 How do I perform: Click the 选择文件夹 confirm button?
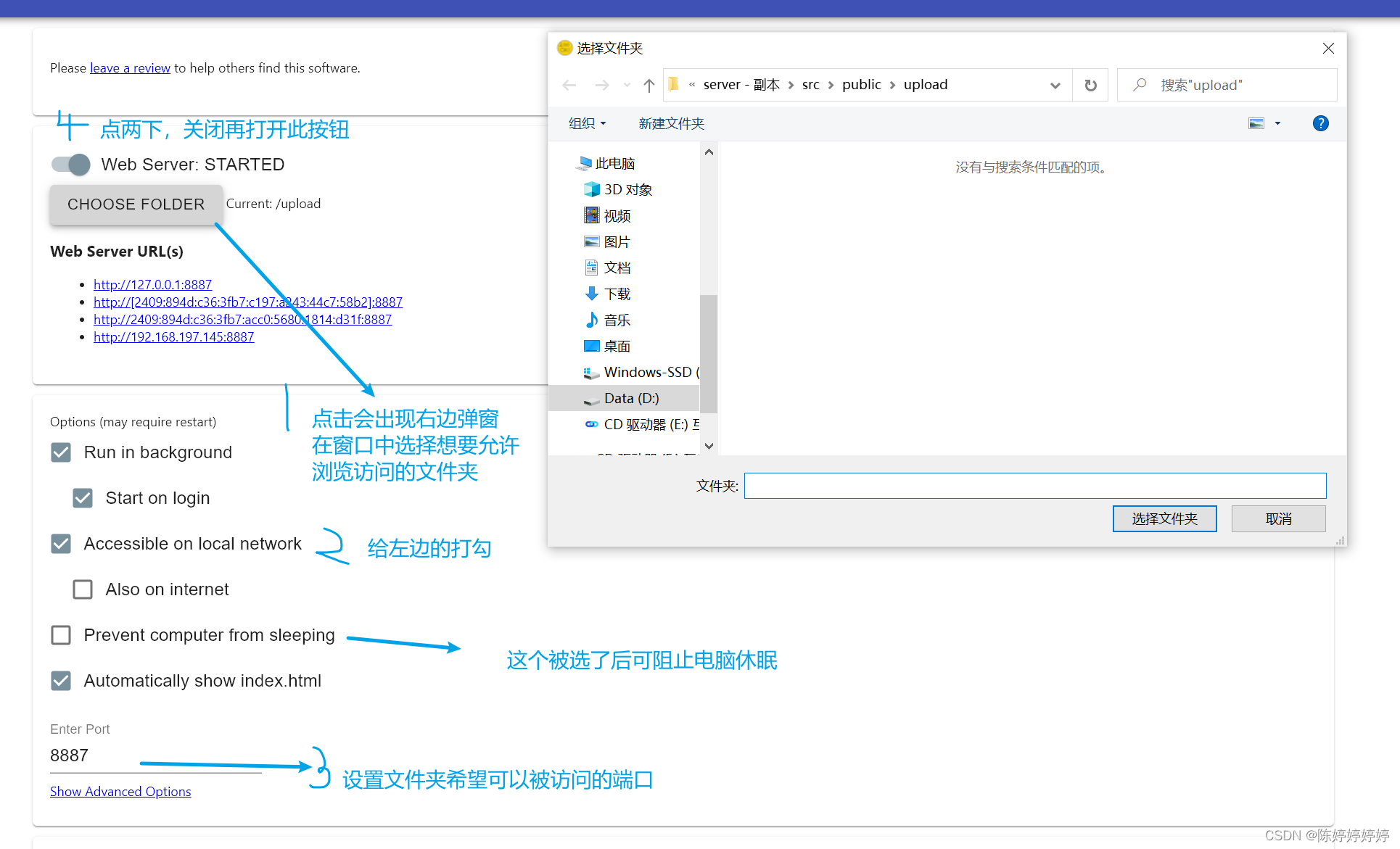click(1164, 518)
